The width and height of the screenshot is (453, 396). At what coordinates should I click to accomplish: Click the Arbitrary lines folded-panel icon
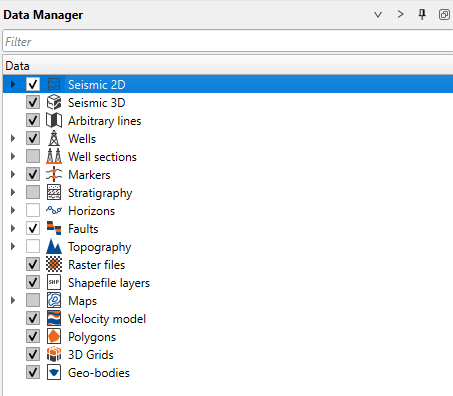pyautogui.click(x=54, y=120)
